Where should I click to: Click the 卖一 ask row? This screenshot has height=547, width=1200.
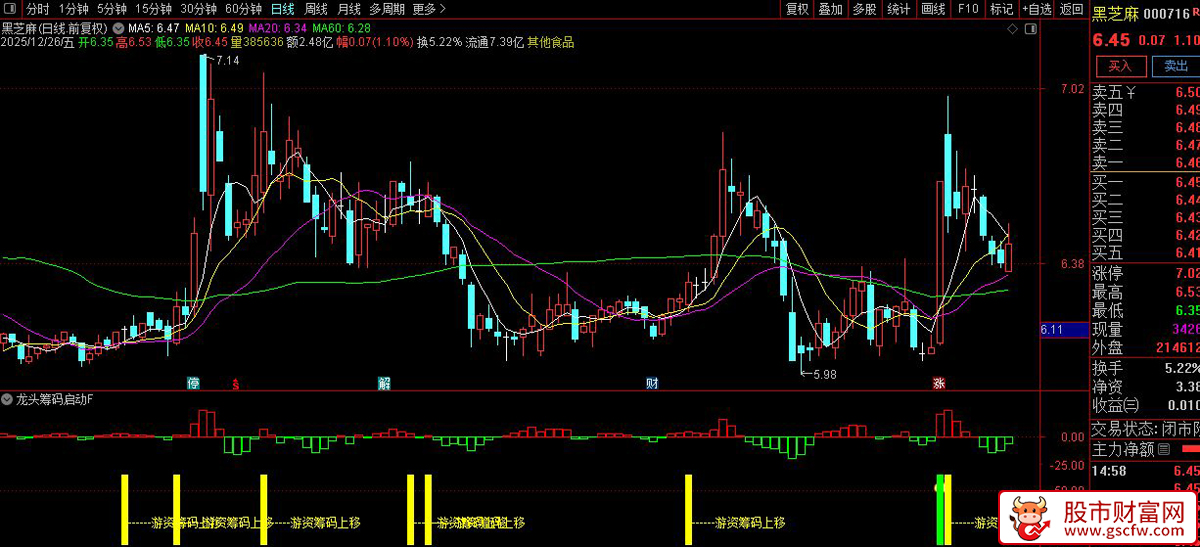pos(1145,163)
